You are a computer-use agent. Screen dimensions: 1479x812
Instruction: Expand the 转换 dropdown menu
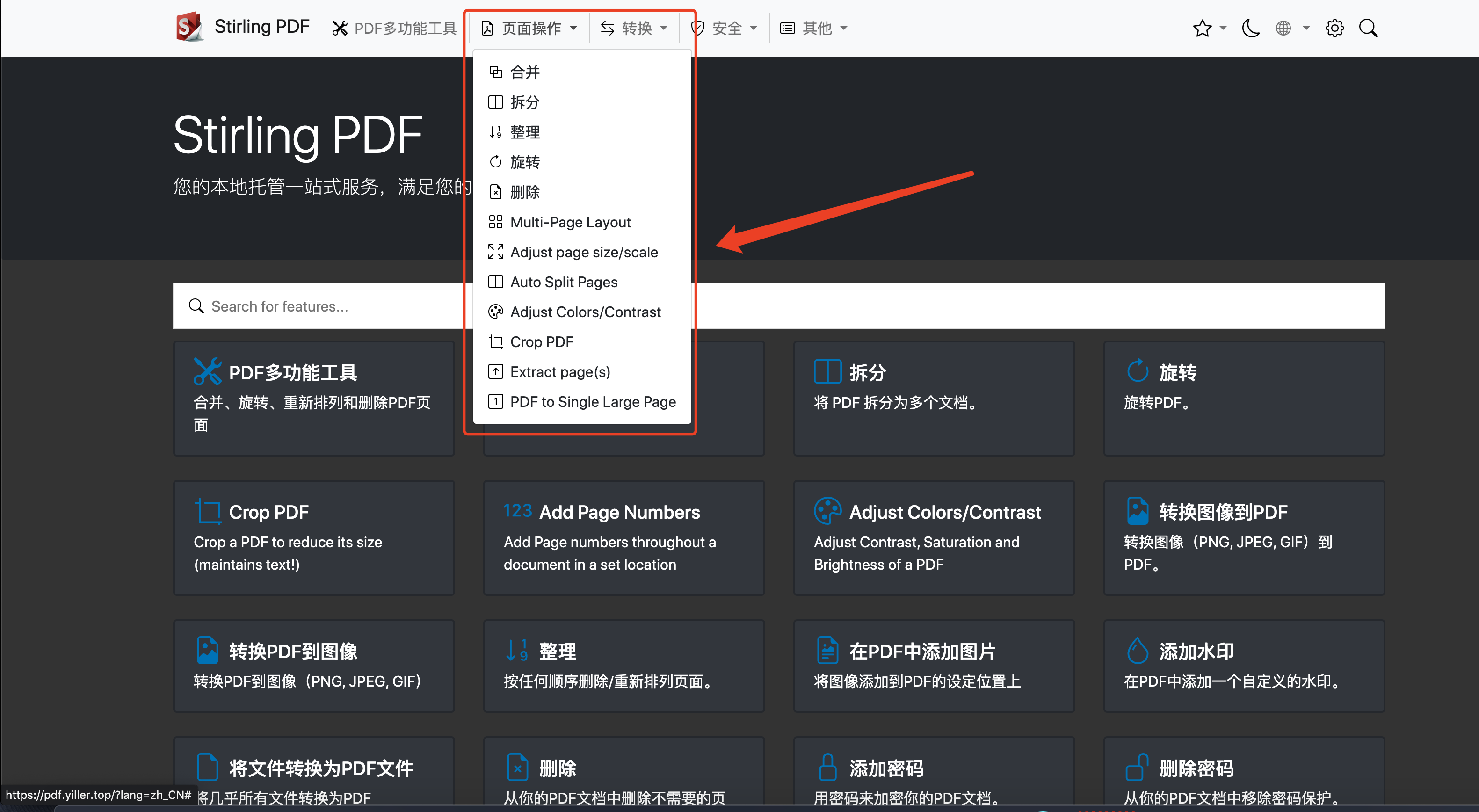(x=634, y=28)
